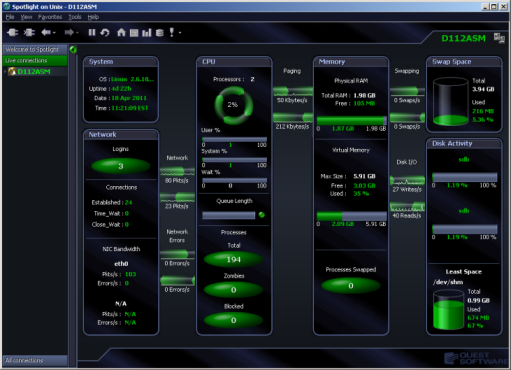Open dropdown arrow beside the alarms icon
This screenshot has height=370, width=511.
(x=180, y=33)
